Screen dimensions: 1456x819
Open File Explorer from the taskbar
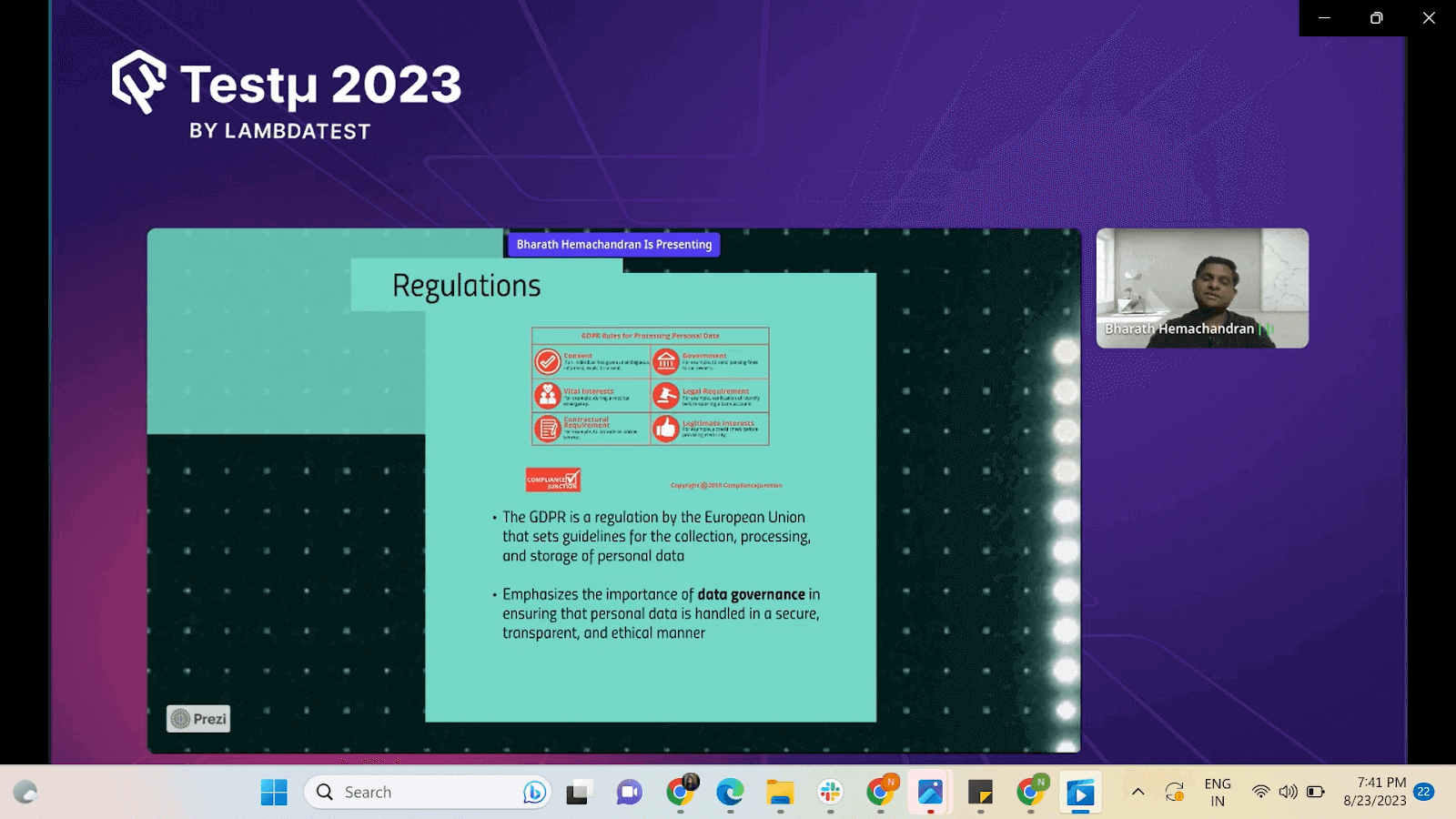coord(780,792)
